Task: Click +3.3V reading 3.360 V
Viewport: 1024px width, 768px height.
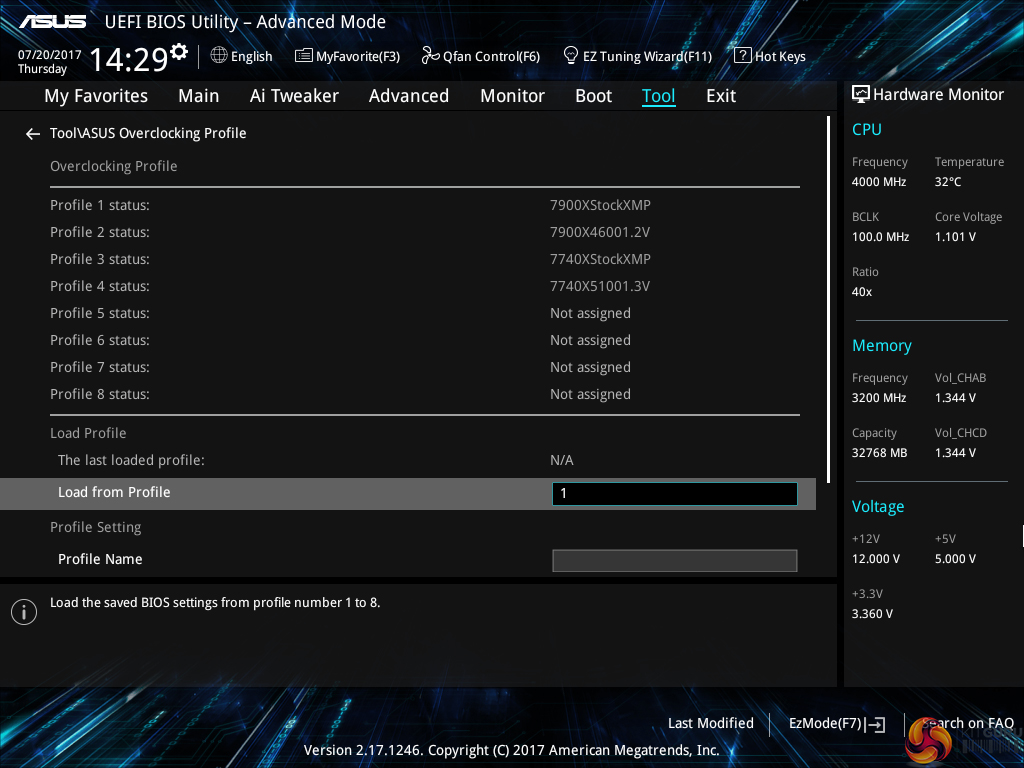Action: [872, 614]
